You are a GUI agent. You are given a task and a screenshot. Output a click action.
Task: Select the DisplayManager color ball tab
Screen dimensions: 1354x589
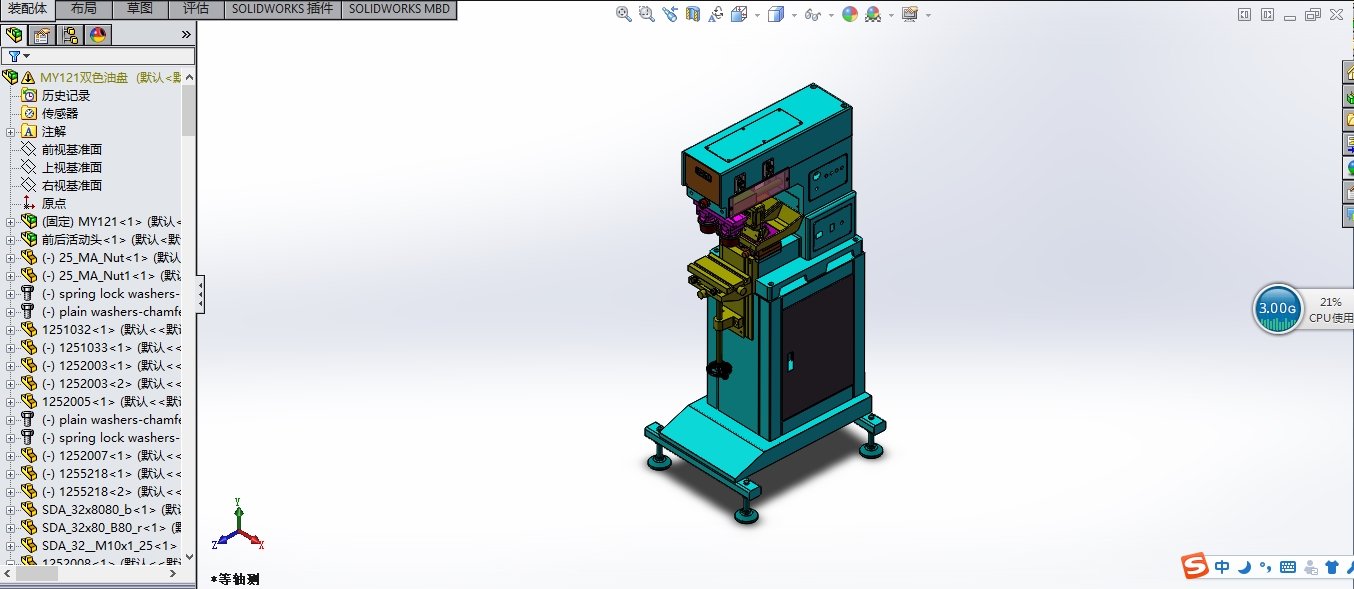pyautogui.click(x=97, y=35)
